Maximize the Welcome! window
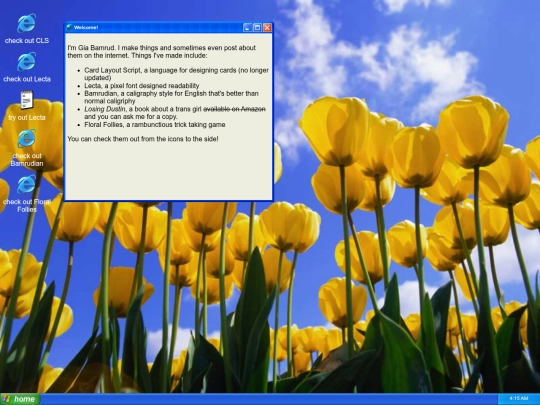Screen dimensions: 540x405 click(x=257, y=28)
